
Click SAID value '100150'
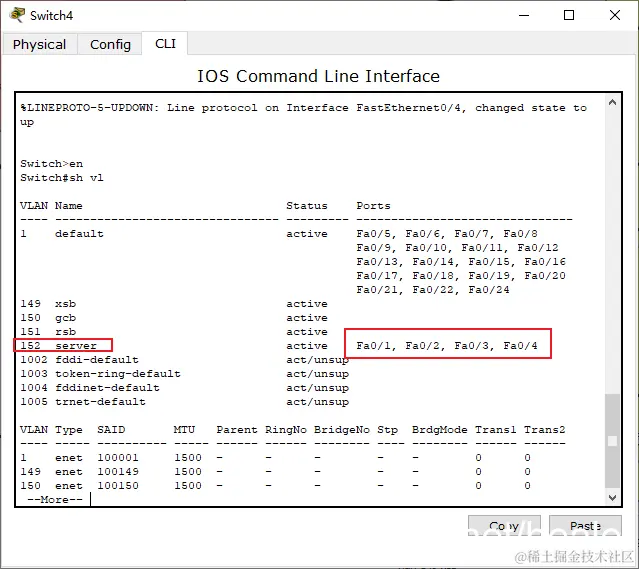click(x=118, y=486)
